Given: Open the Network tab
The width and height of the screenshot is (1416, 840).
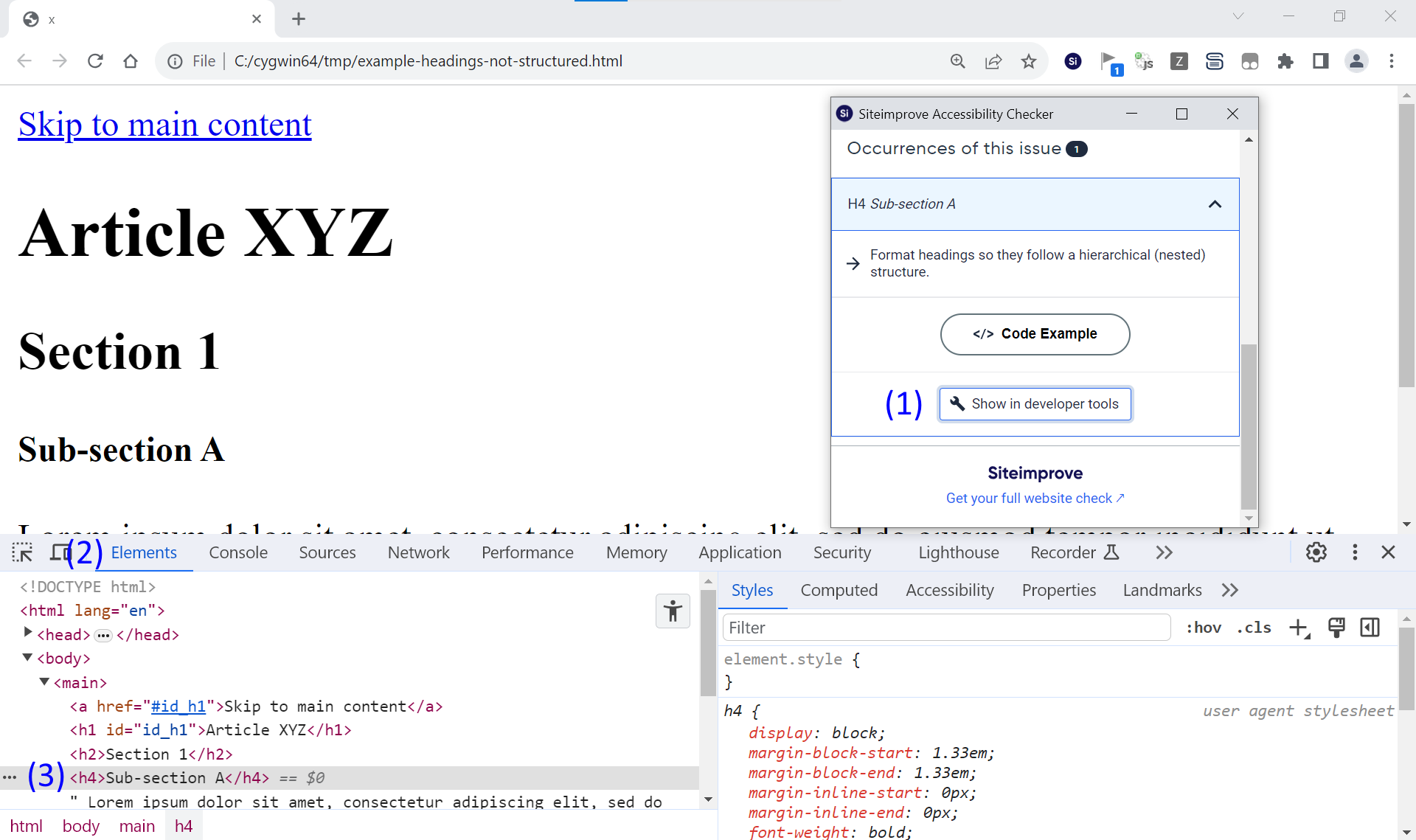Looking at the screenshot, I should (x=418, y=552).
